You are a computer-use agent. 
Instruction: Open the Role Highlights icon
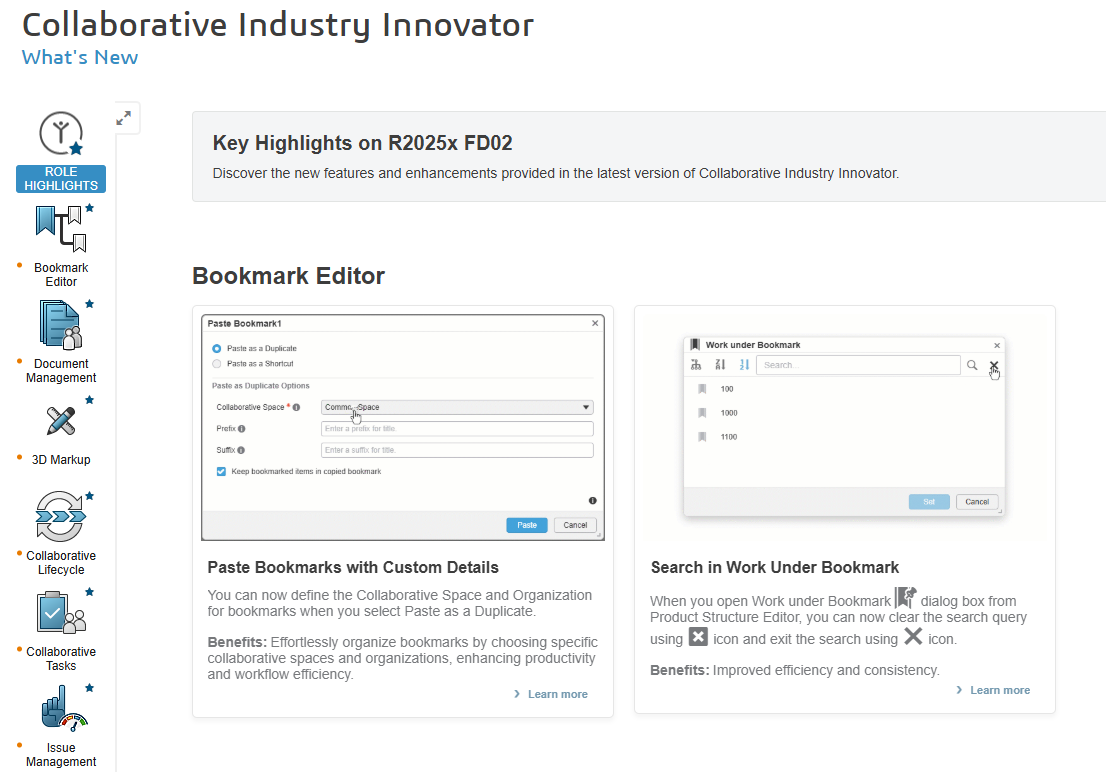60,134
